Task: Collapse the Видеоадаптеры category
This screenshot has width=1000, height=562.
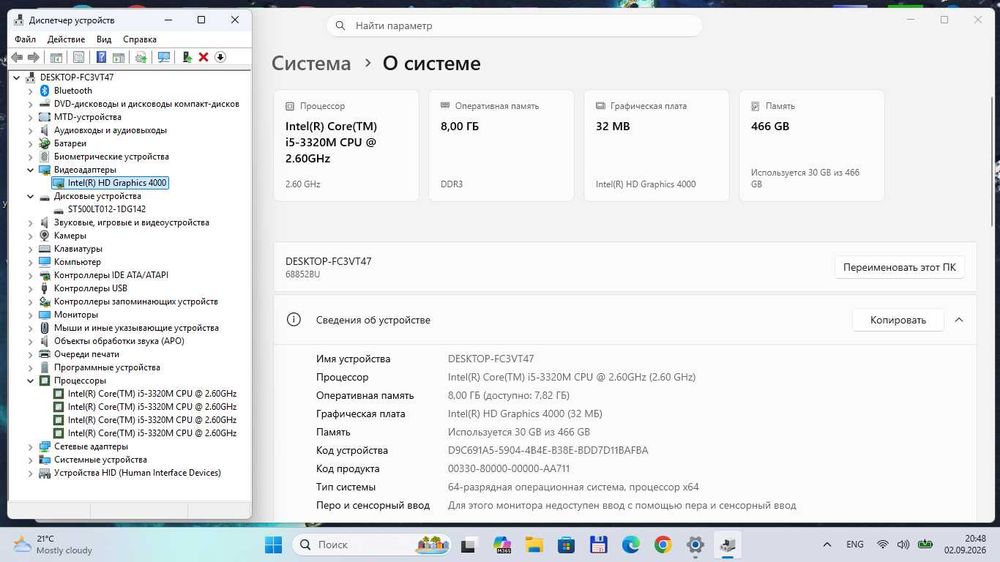Action: pyautogui.click(x=30, y=170)
